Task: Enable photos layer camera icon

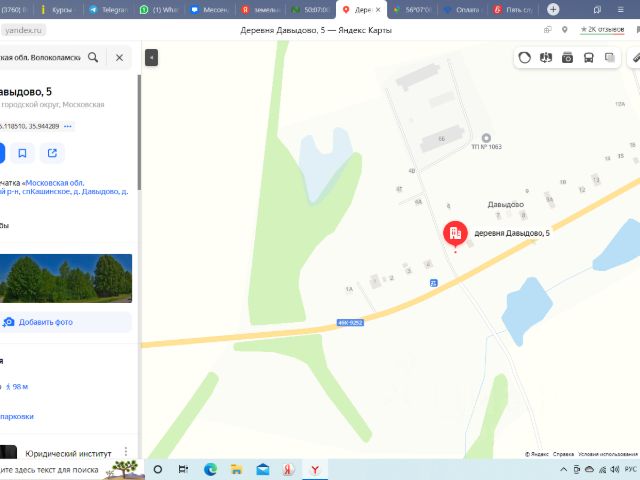Action: 567,58
